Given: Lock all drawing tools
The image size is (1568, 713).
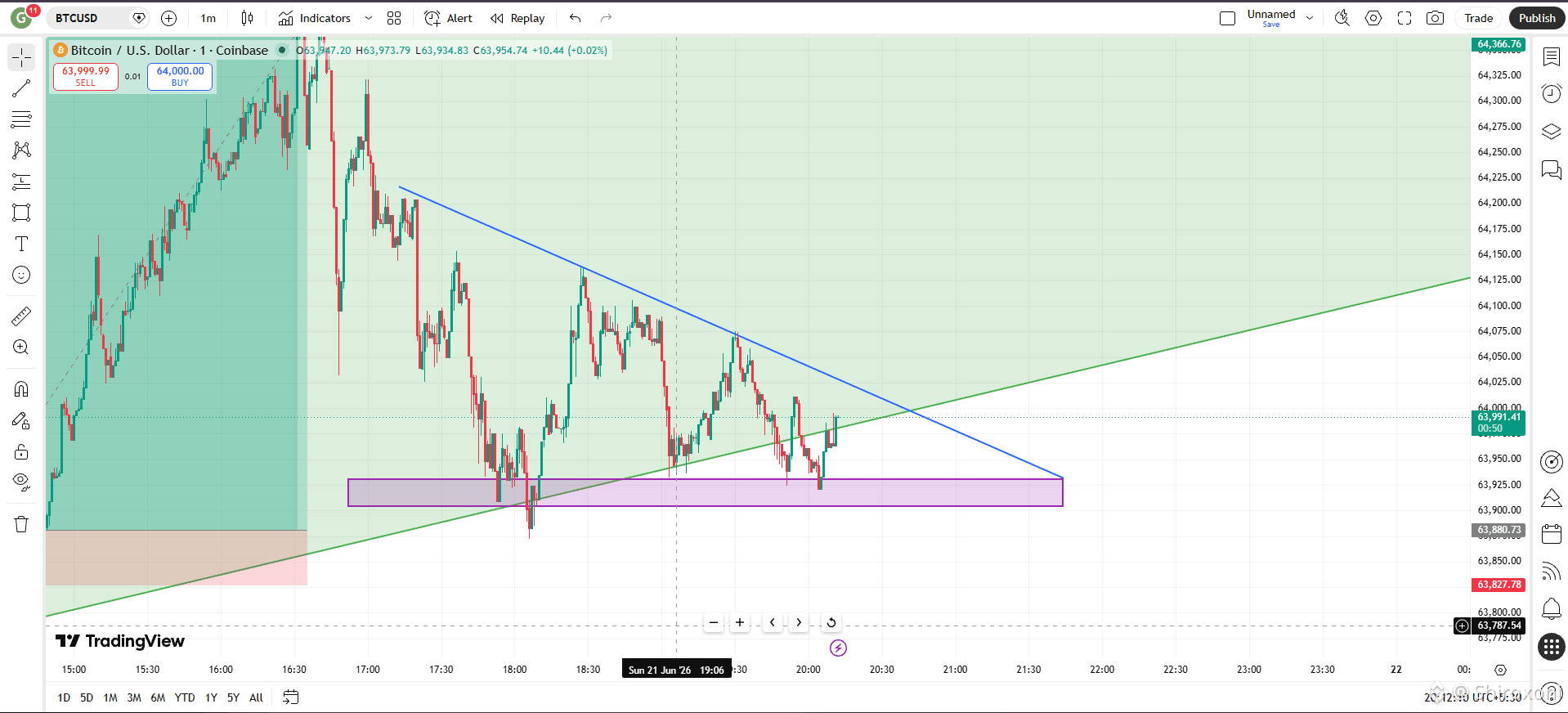Looking at the screenshot, I should point(21,451).
